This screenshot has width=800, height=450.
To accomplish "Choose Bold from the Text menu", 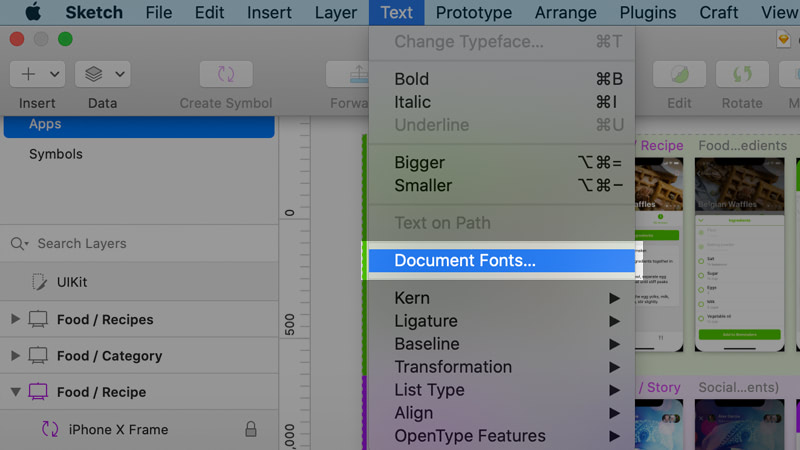I will pyautogui.click(x=502, y=79).
